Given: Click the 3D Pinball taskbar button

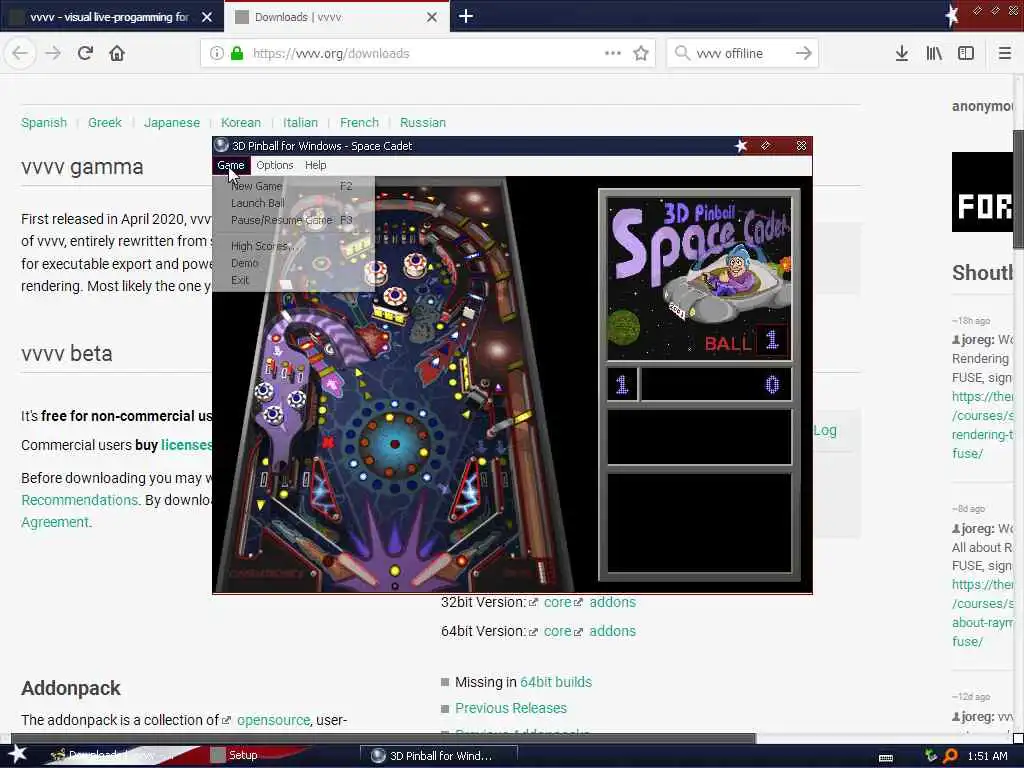Looking at the screenshot, I should click(x=439, y=756).
